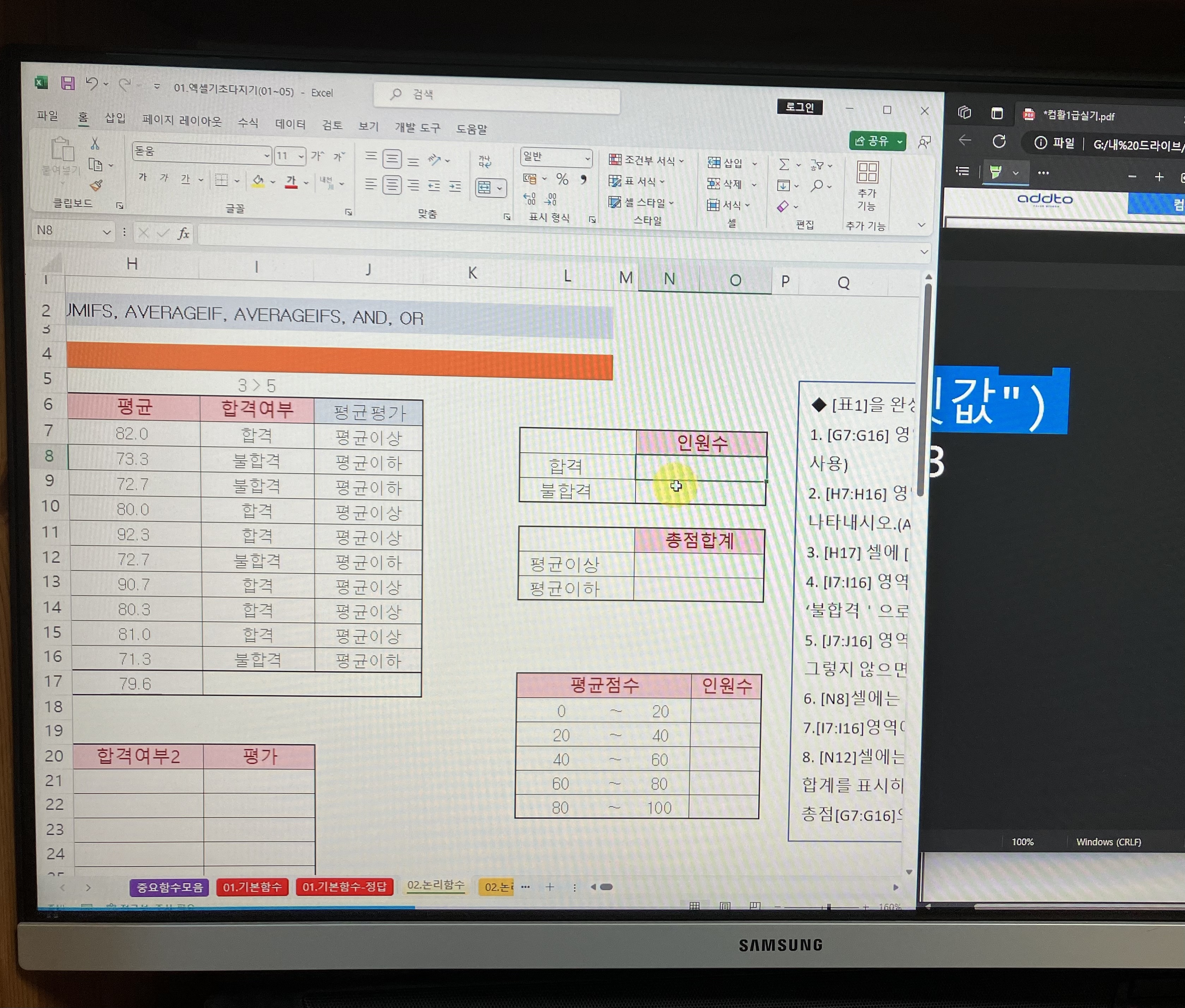Switch to Page Break Preview view icon
This screenshot has width=1185, height=1008.
click(754, 906)
